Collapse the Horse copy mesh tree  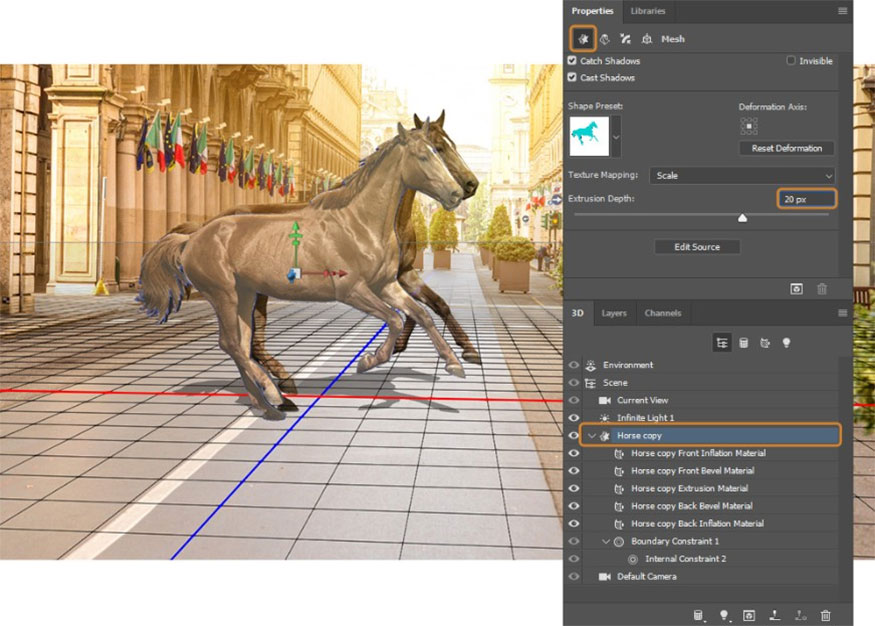pyautogui.click(x=592, y=436)
